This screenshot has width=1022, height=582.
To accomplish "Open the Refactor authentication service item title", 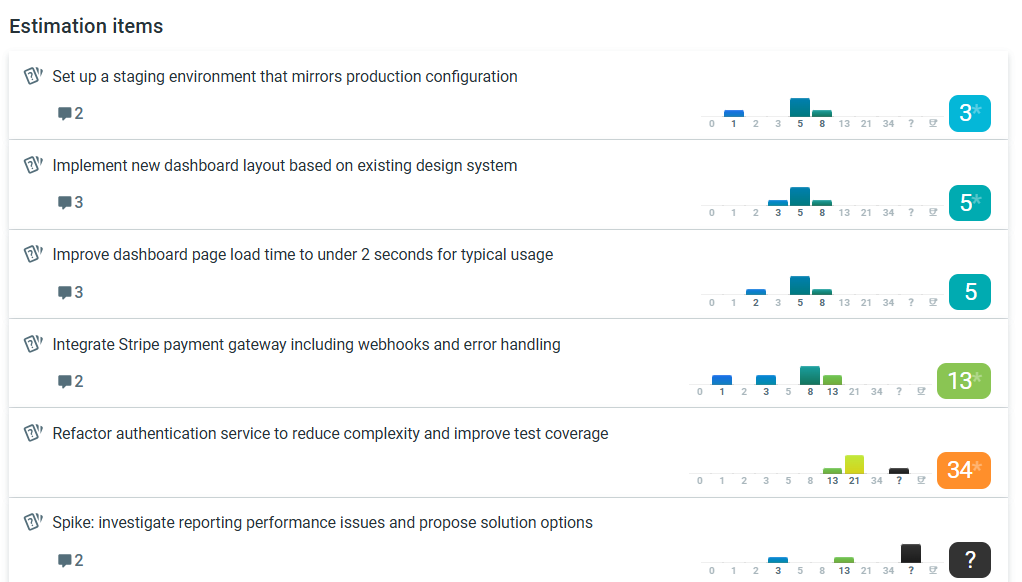I will (330, 433).
